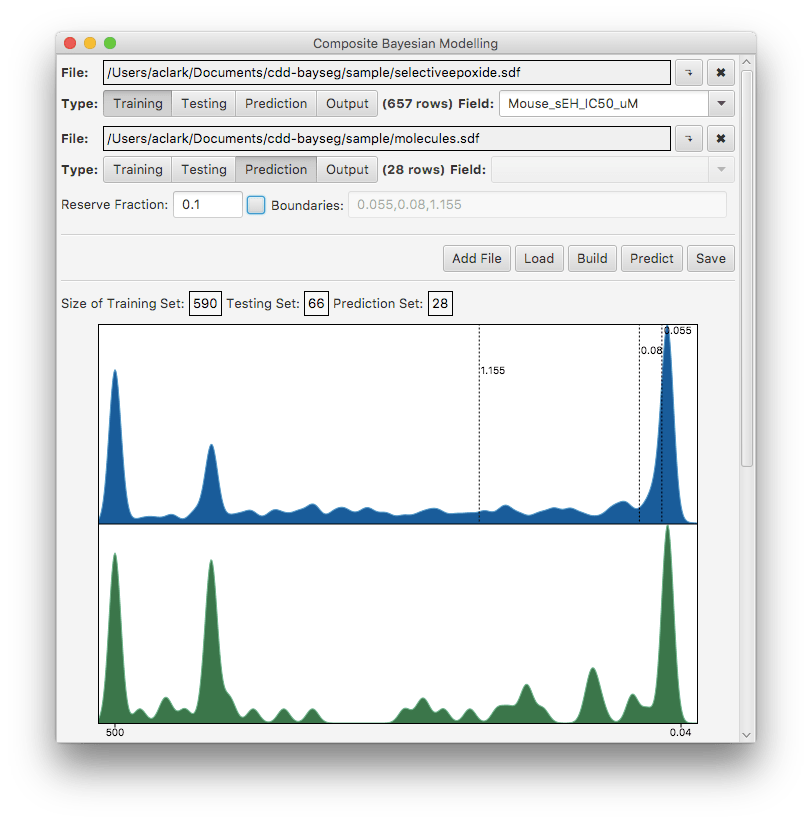The width and height of the screenshot is (812, 823).
Task: Click the Predict button
Action: point(652,258)
